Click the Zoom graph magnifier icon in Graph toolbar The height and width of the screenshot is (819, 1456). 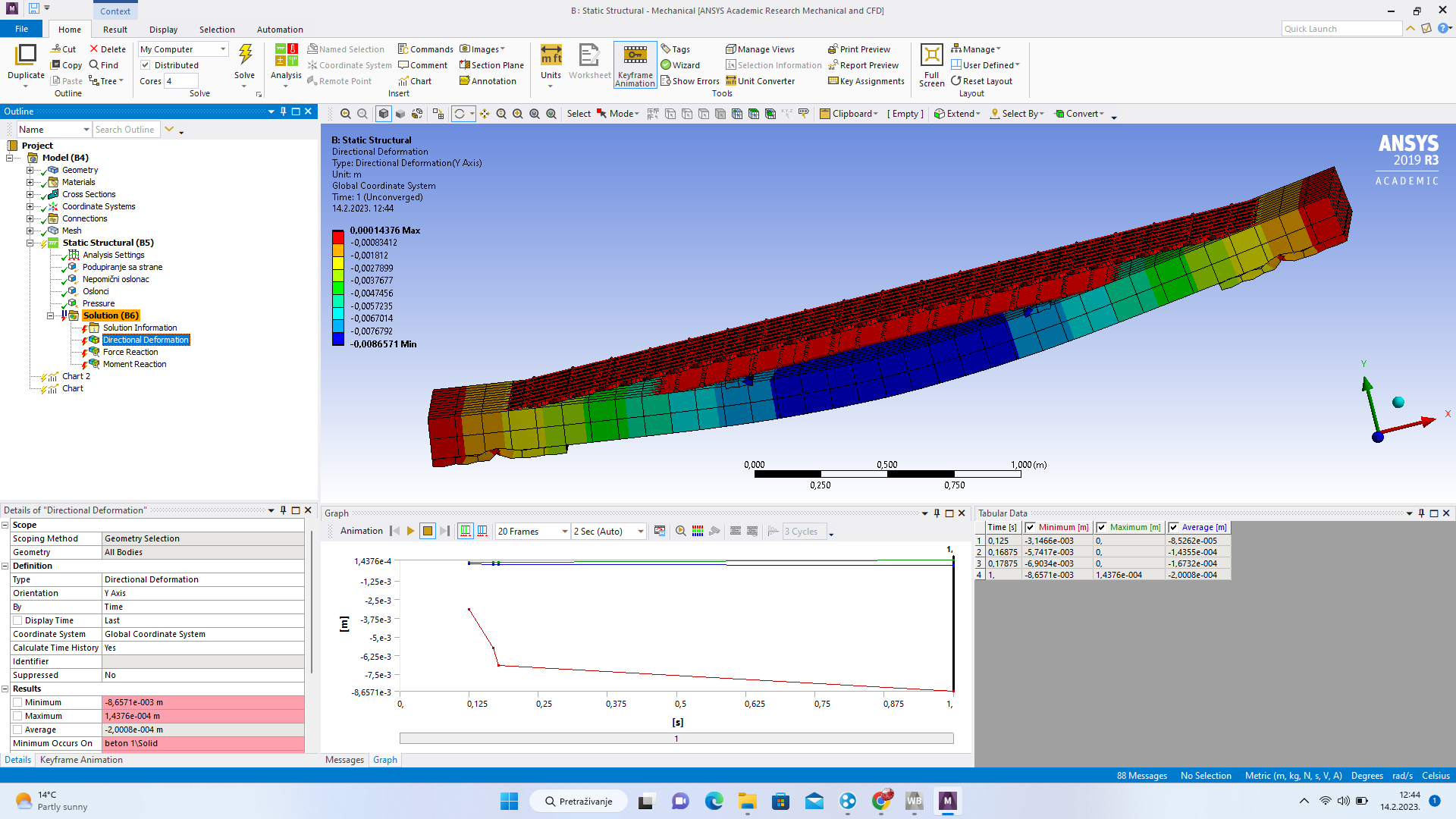[x=680, y=532]
